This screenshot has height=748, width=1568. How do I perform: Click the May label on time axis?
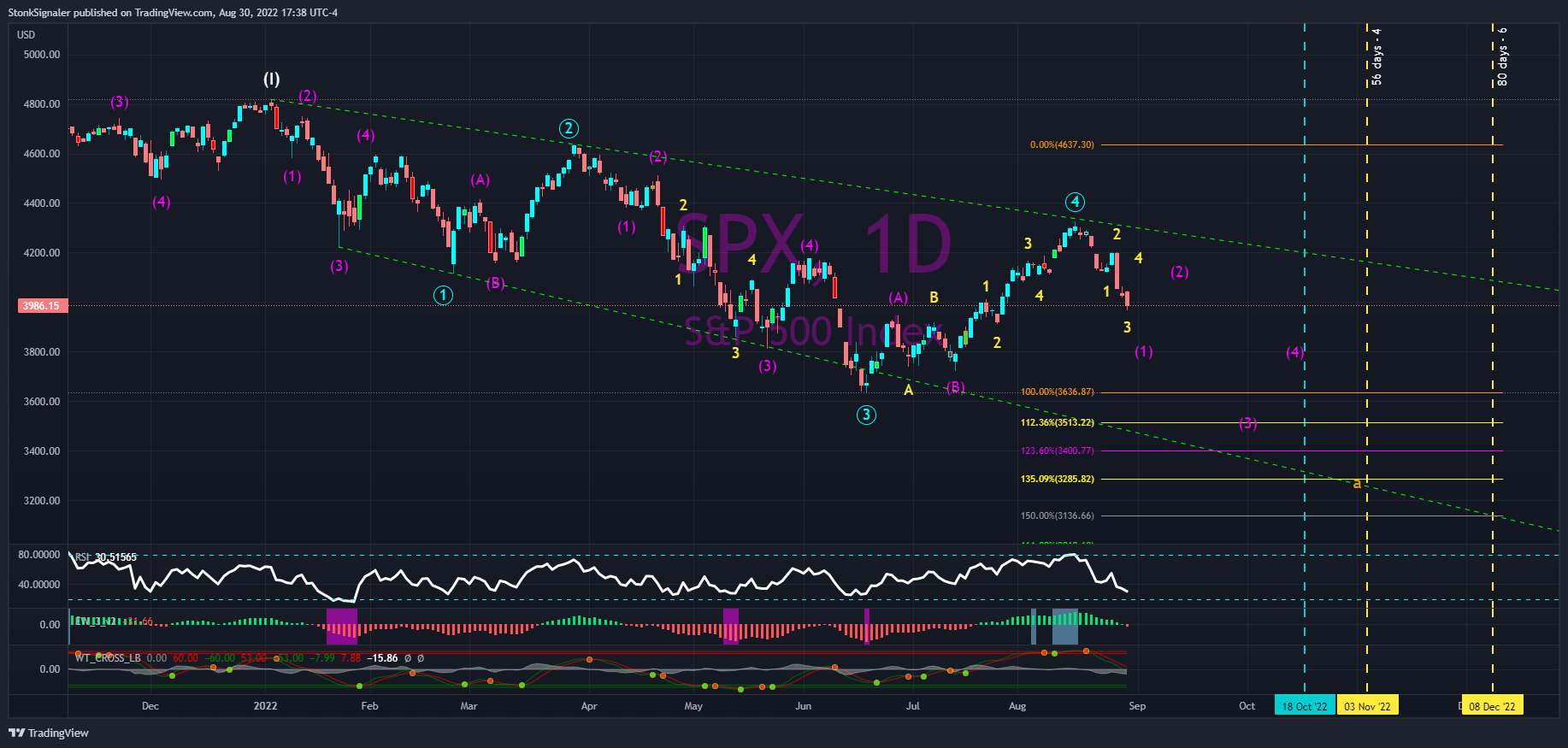point(693,706)
